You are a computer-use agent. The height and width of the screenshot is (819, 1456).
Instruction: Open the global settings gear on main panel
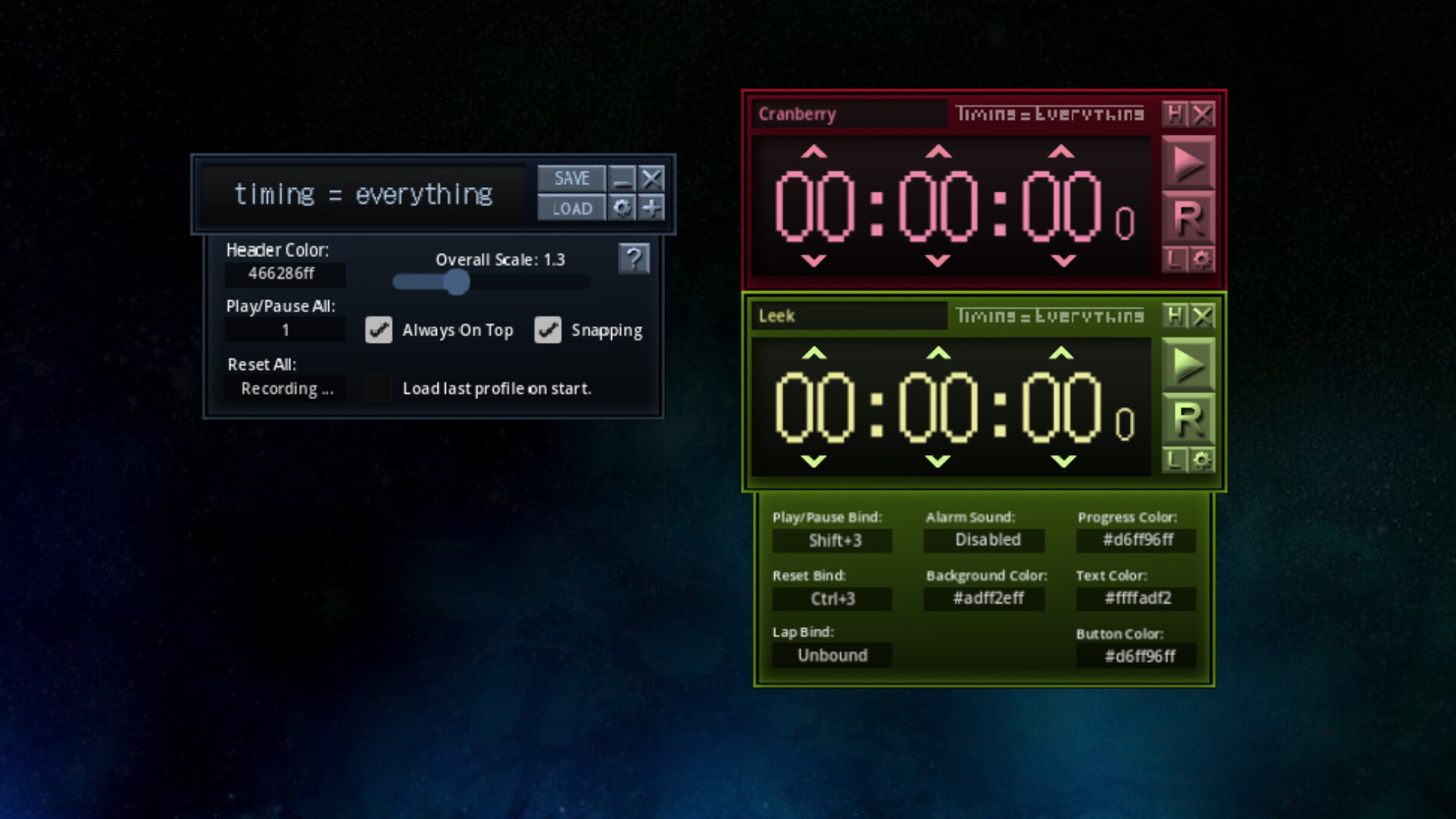(x=623, y=209)
